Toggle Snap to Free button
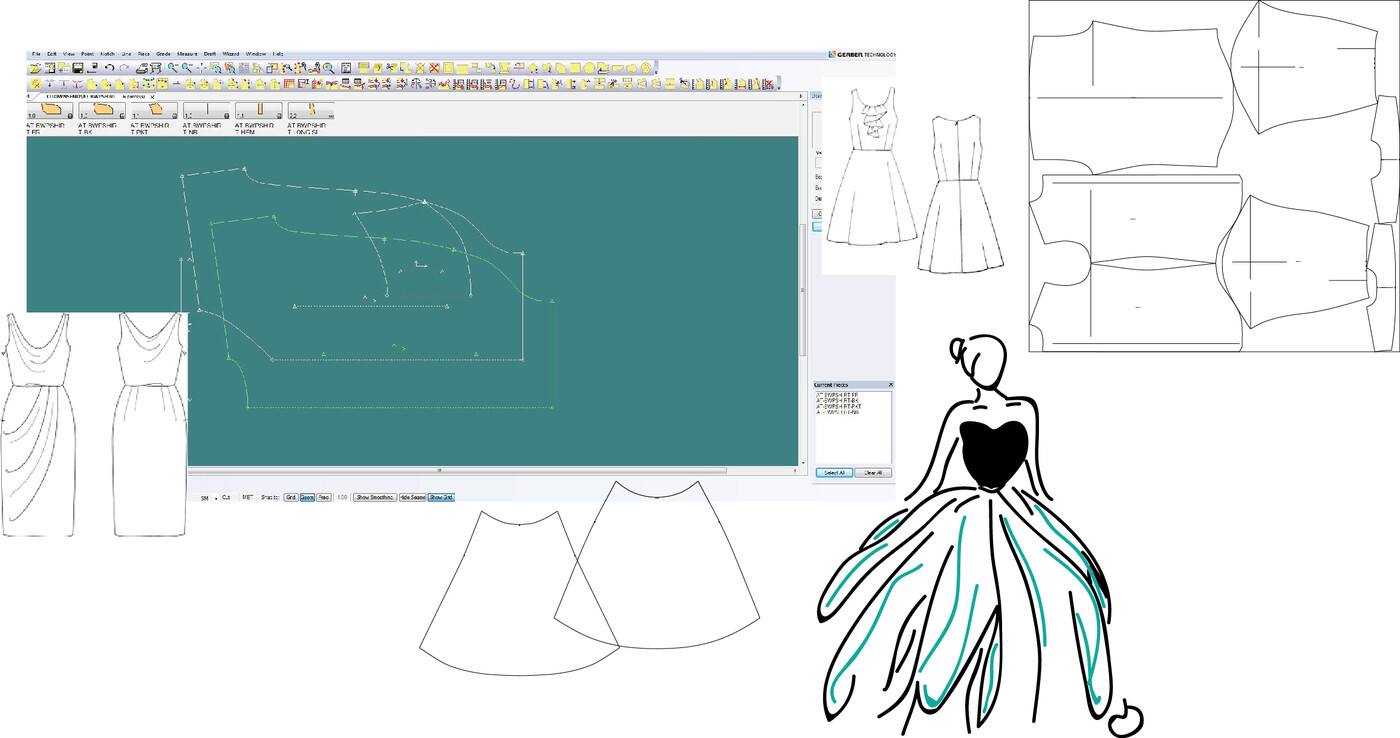This screenshot has height=738, width=1400. 324,497
